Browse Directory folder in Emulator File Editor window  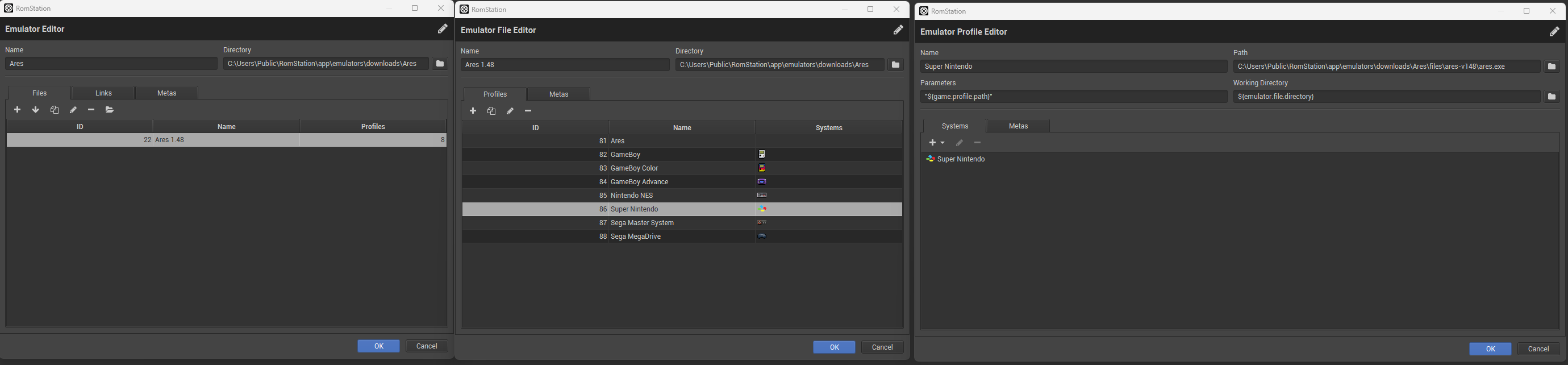[895, 65]
